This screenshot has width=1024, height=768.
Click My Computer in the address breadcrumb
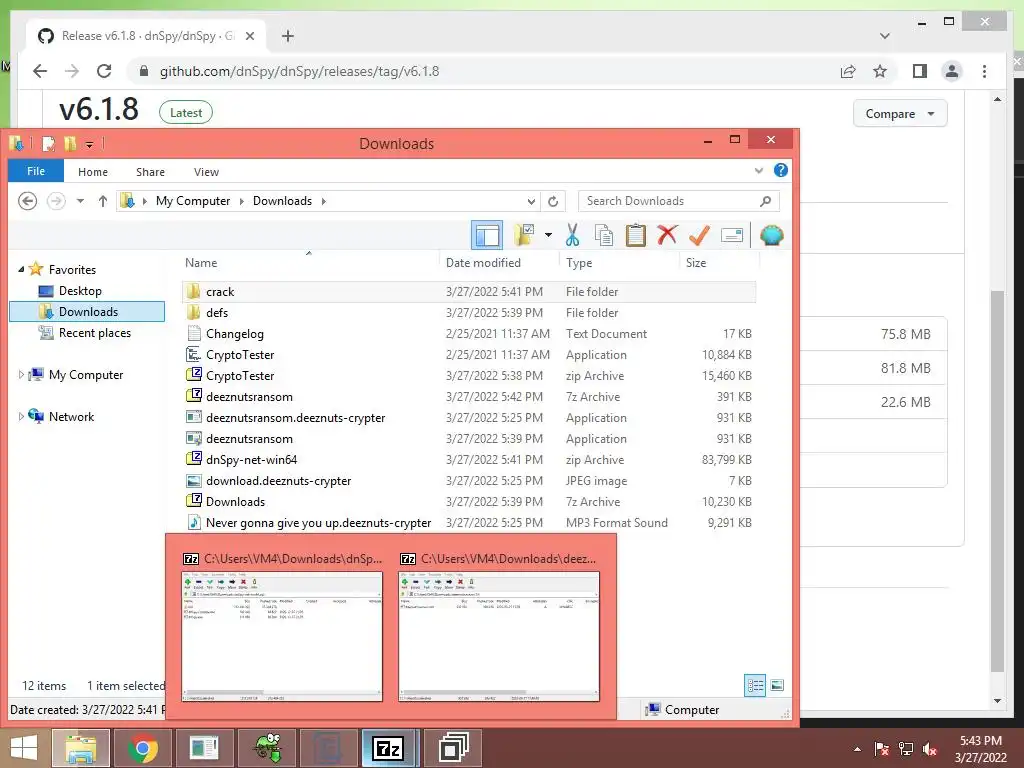pyautogui.click(x=193, y=201)
